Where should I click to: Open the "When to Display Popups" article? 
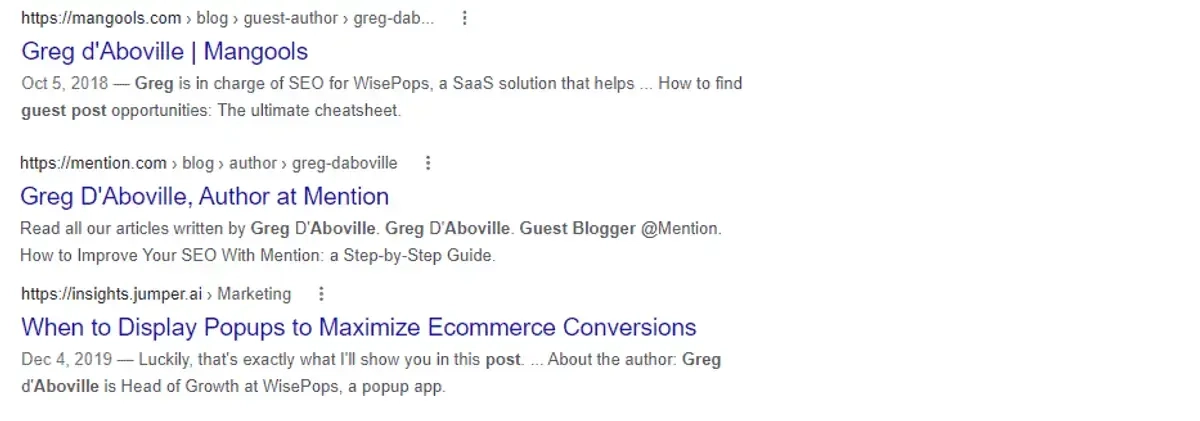click(358, 327)
